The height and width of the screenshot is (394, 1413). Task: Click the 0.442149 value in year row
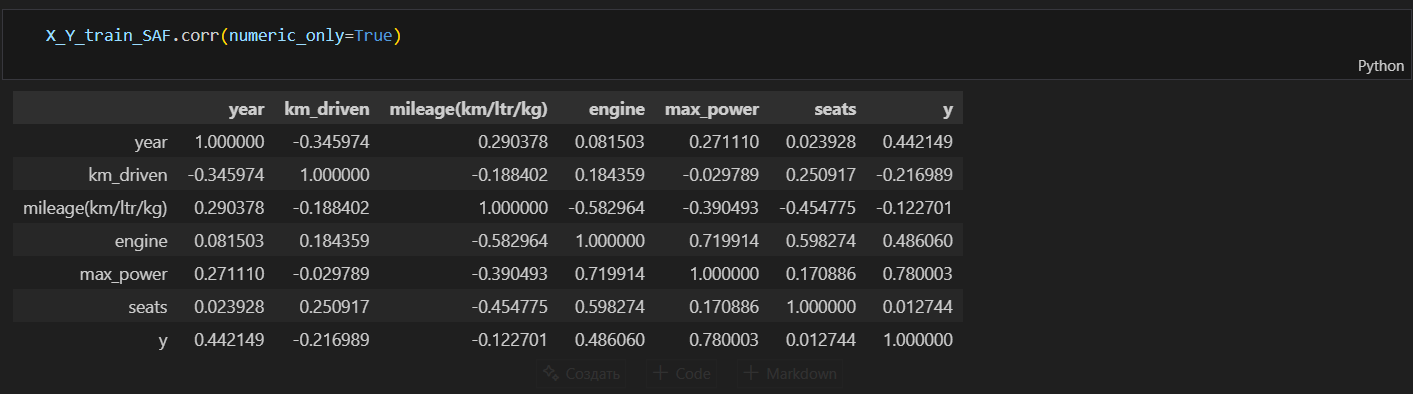point(917,142)
